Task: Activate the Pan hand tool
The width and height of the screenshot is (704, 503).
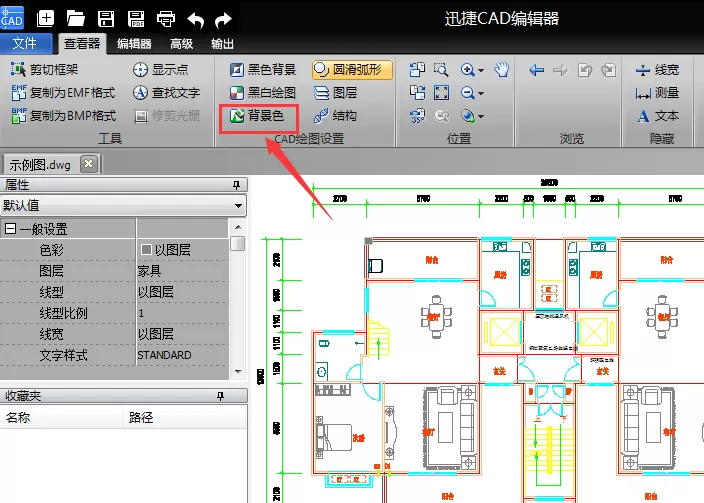Action: tap(502, 70)
